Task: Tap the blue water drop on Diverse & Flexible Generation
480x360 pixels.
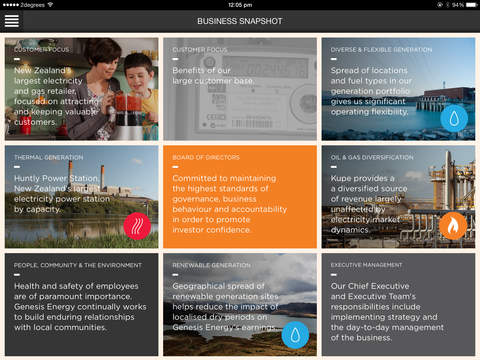Action: click(x=454, y=118)
